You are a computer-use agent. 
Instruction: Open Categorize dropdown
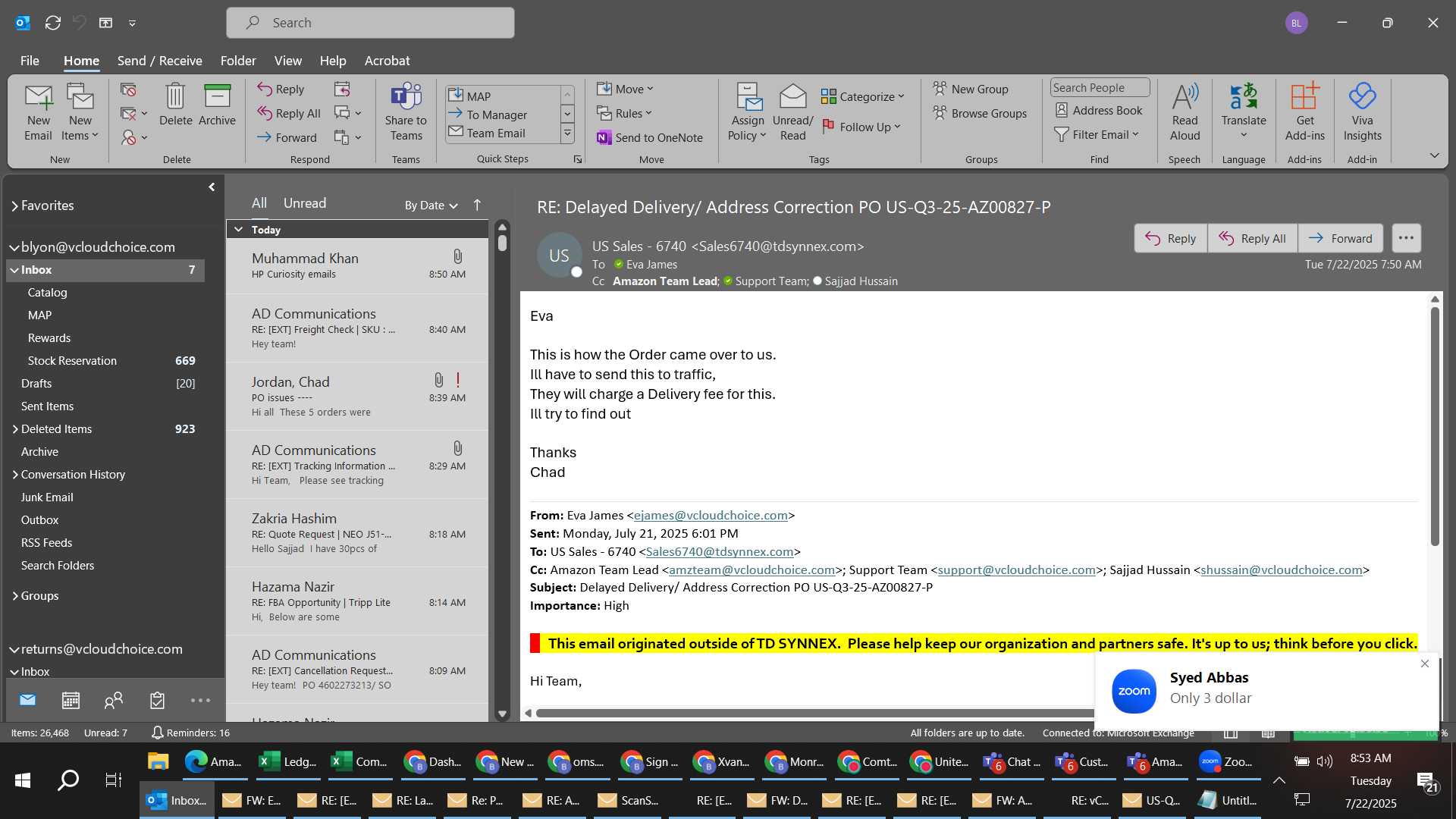pyautogui.click(x=862, y=96)
